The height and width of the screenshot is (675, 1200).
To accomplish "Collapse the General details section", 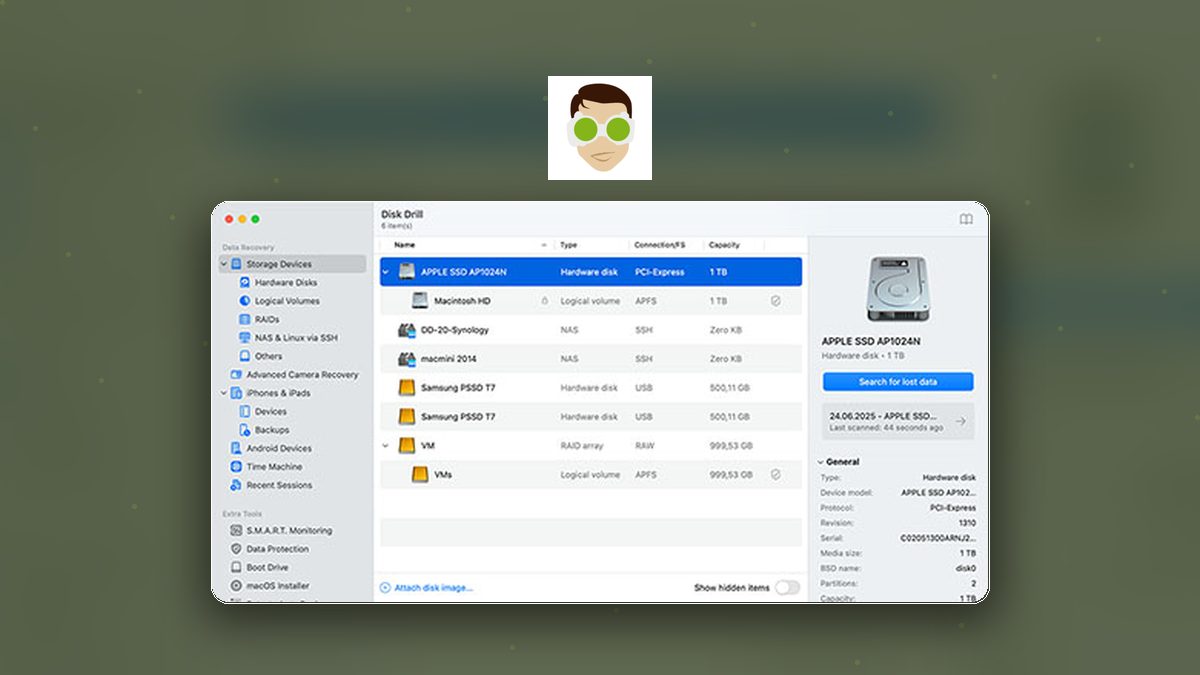I will [820, 462].
